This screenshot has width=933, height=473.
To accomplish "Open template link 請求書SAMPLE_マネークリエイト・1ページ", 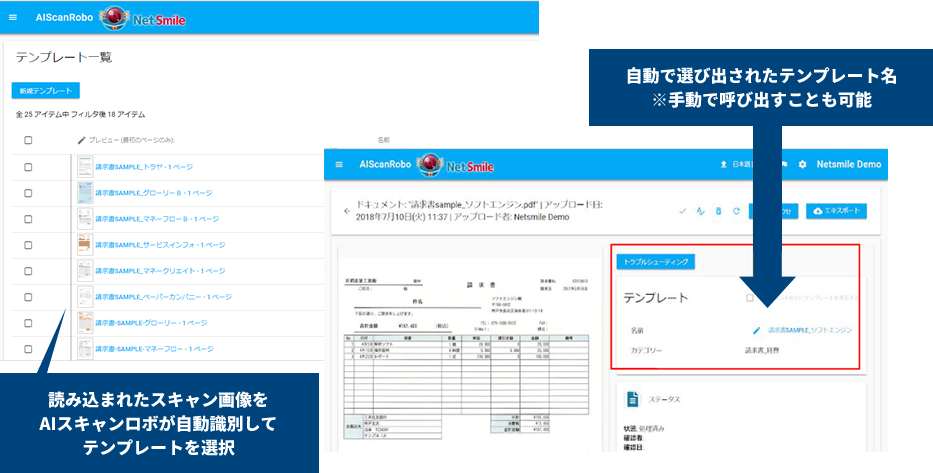I will pos(160,271).
